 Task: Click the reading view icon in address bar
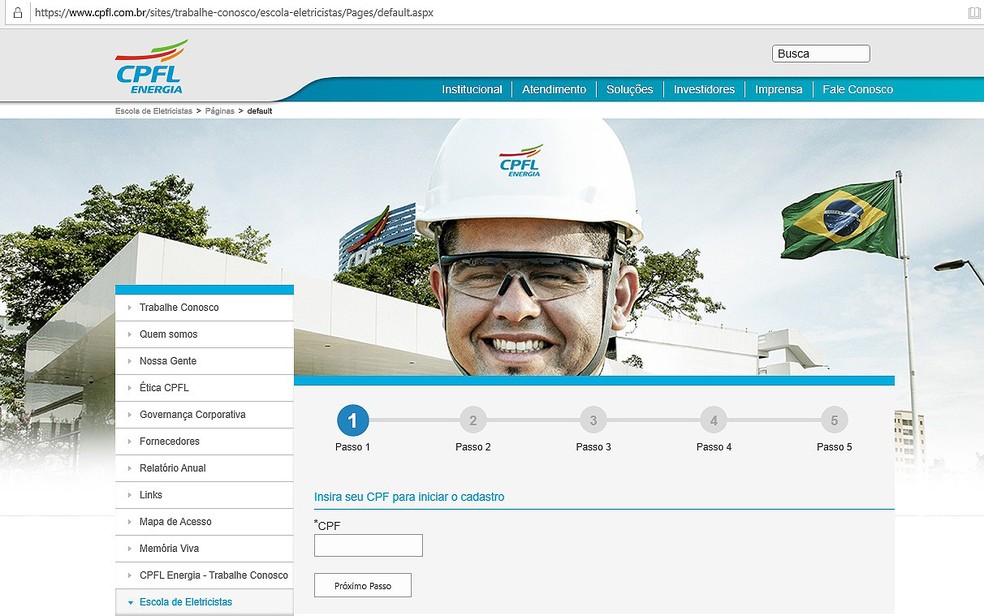click(974, 13)
